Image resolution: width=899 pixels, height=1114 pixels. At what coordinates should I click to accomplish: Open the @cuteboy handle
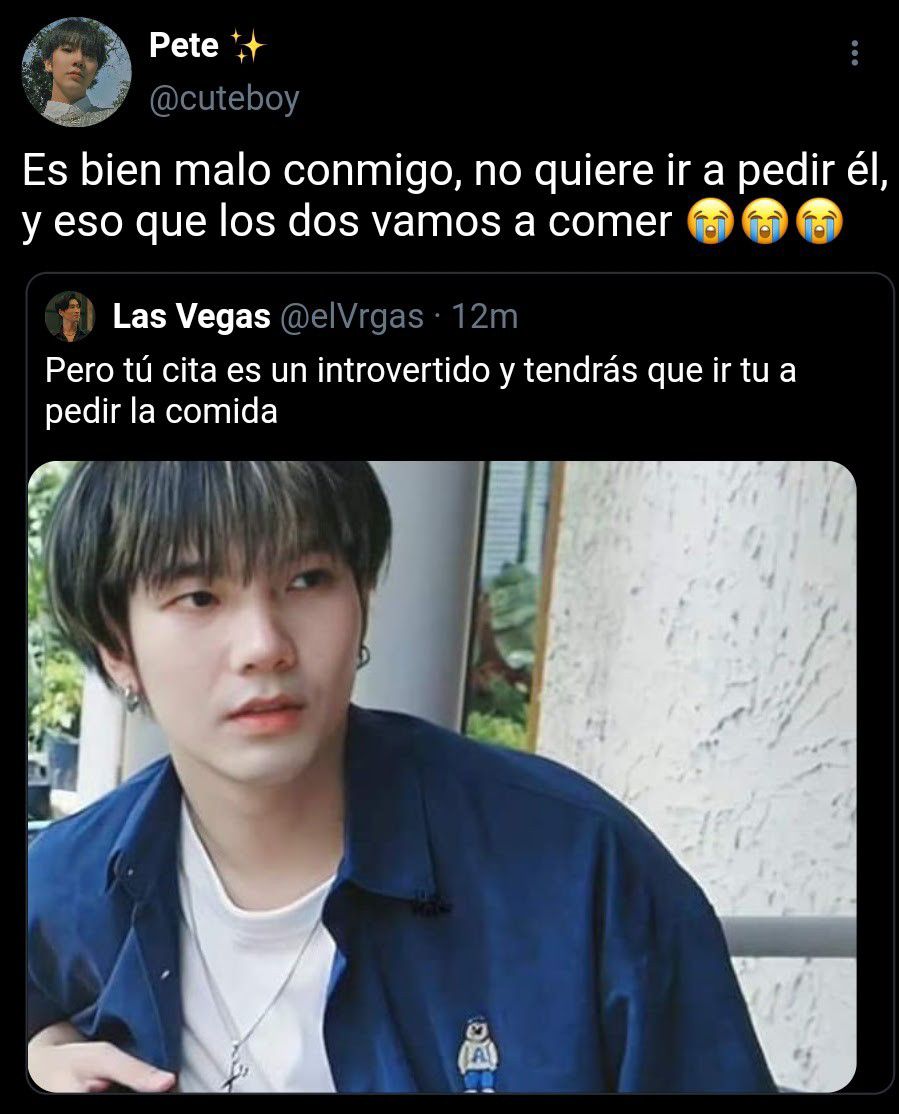point(224,98)
